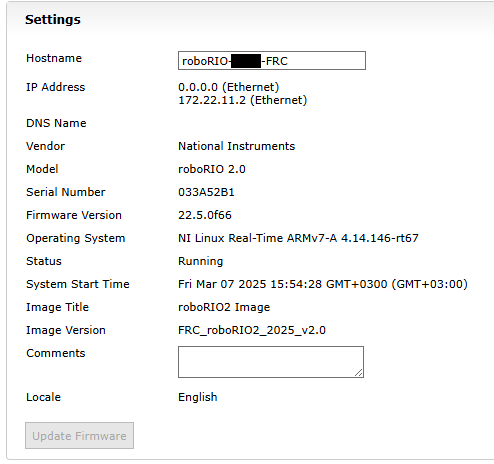
Task: Click the Model label
Action: pyautogui.click(x=42, y=169)
